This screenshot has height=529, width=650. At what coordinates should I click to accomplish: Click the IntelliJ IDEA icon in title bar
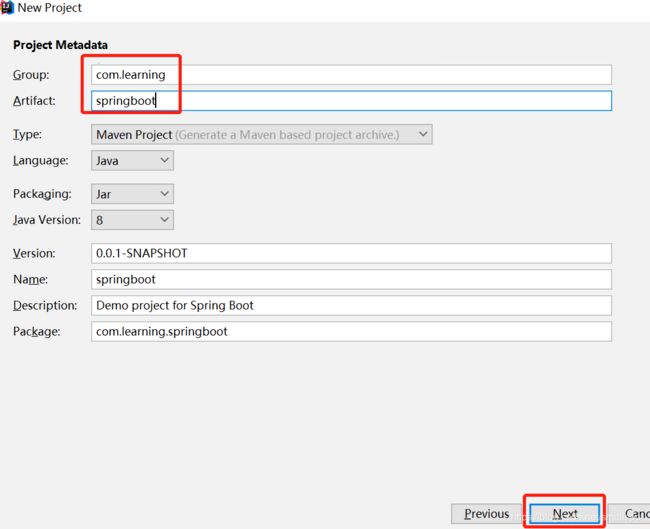click(x=7, y=7)
